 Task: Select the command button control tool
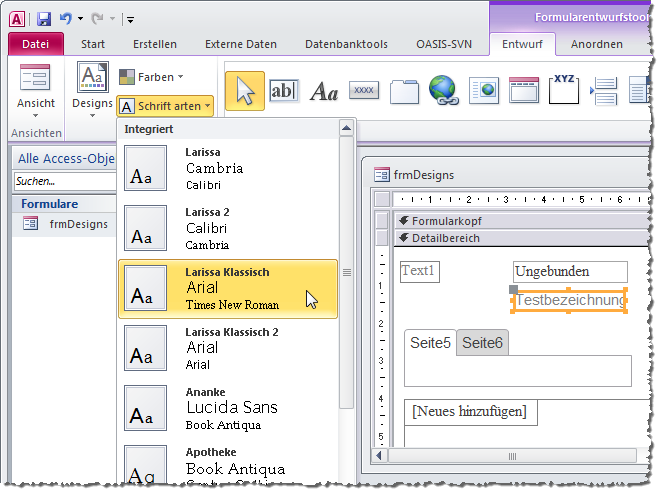point(364,91)
